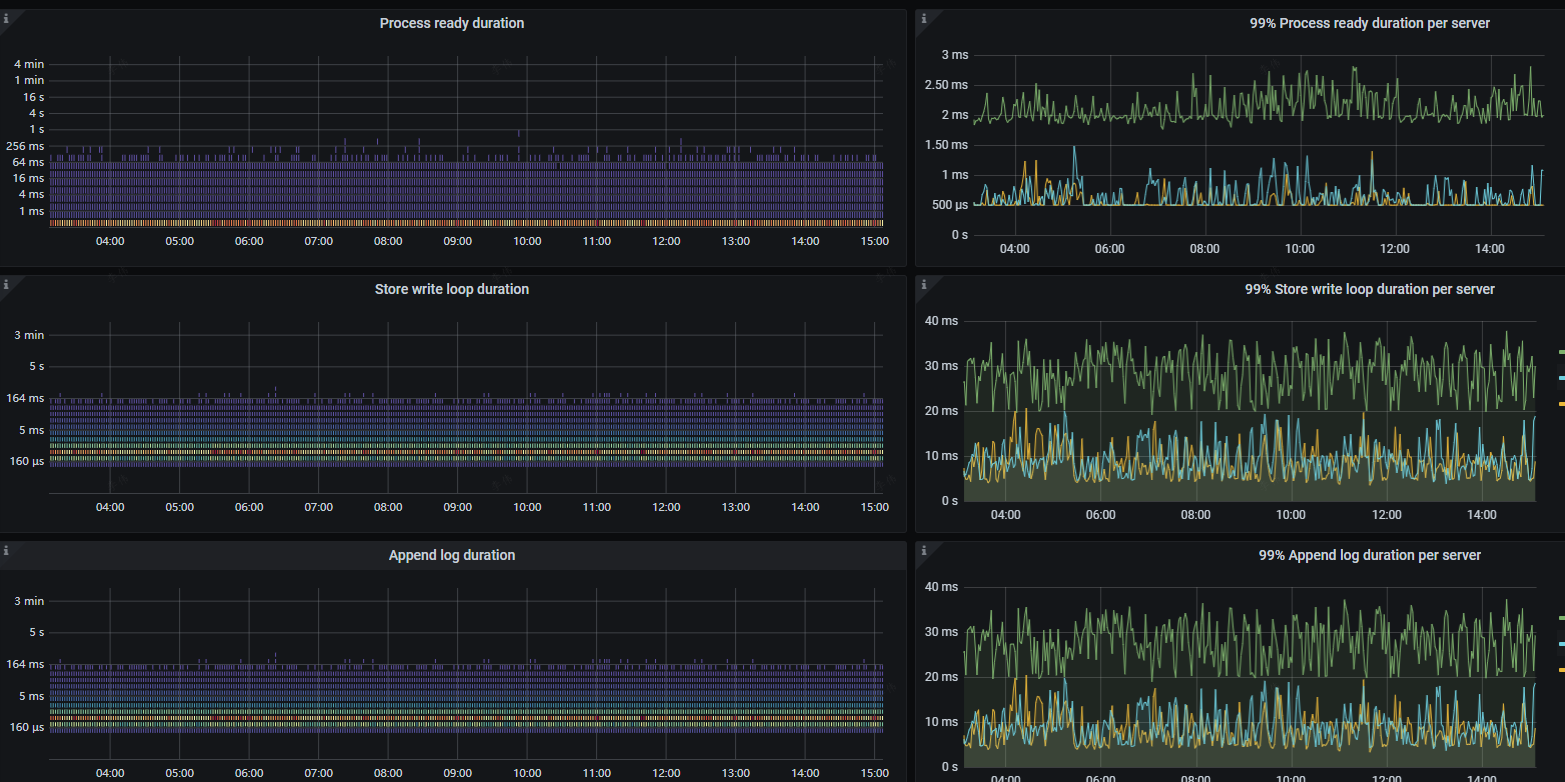This screenshot has height=782, width=1565.
Task: Click blue legend swatch in 99% Append log panel
Action: point(1561,644)
